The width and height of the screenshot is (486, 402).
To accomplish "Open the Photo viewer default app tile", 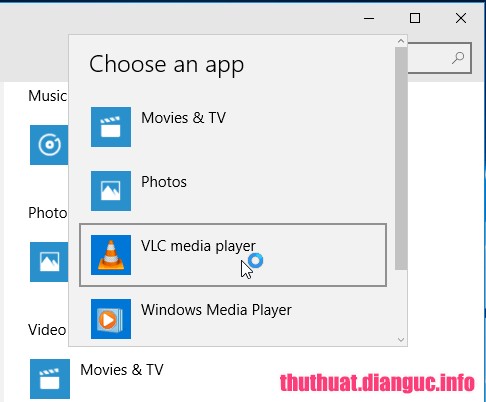I will (x=49, y=262).
